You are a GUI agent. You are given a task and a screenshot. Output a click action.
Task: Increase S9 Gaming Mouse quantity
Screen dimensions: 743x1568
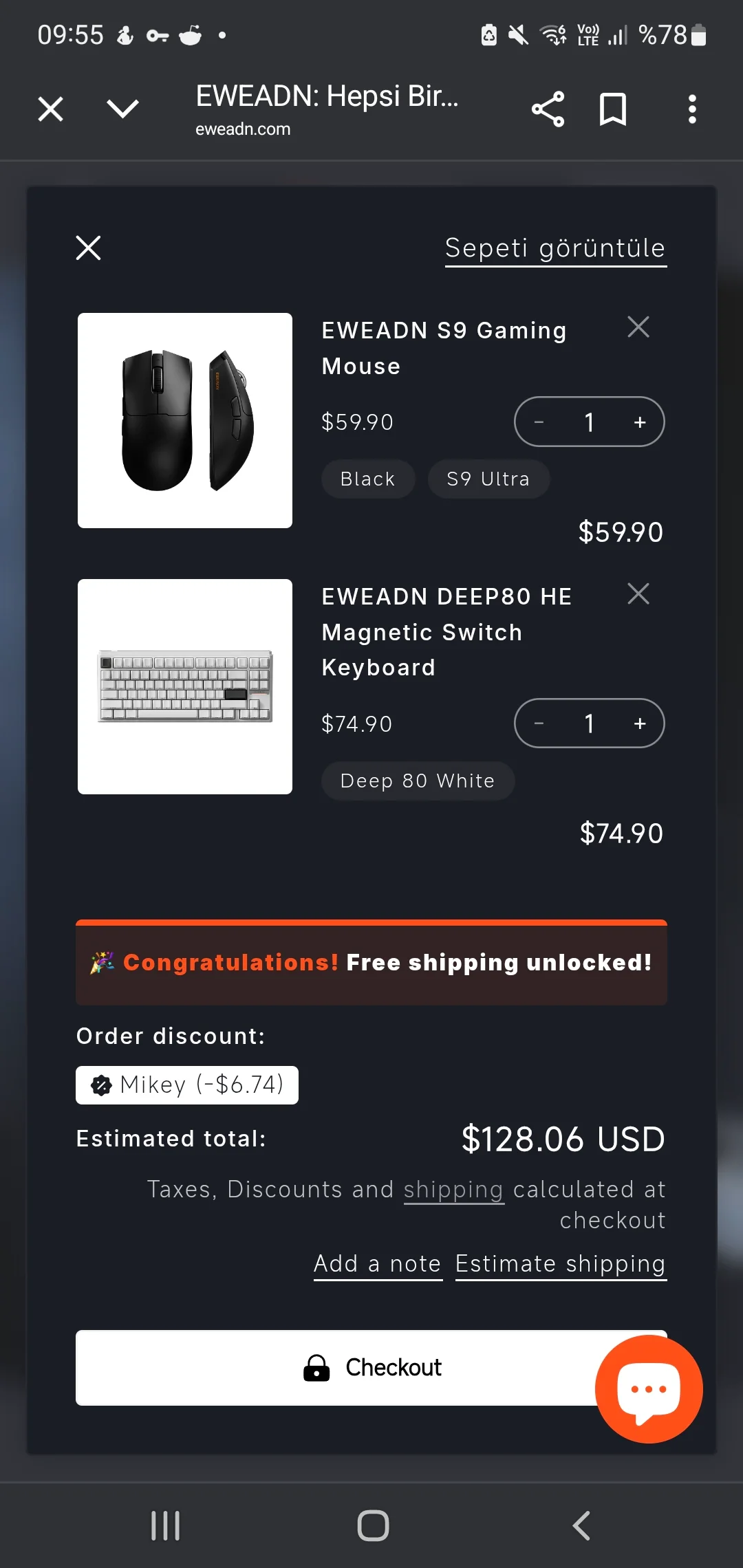(640, 422)
